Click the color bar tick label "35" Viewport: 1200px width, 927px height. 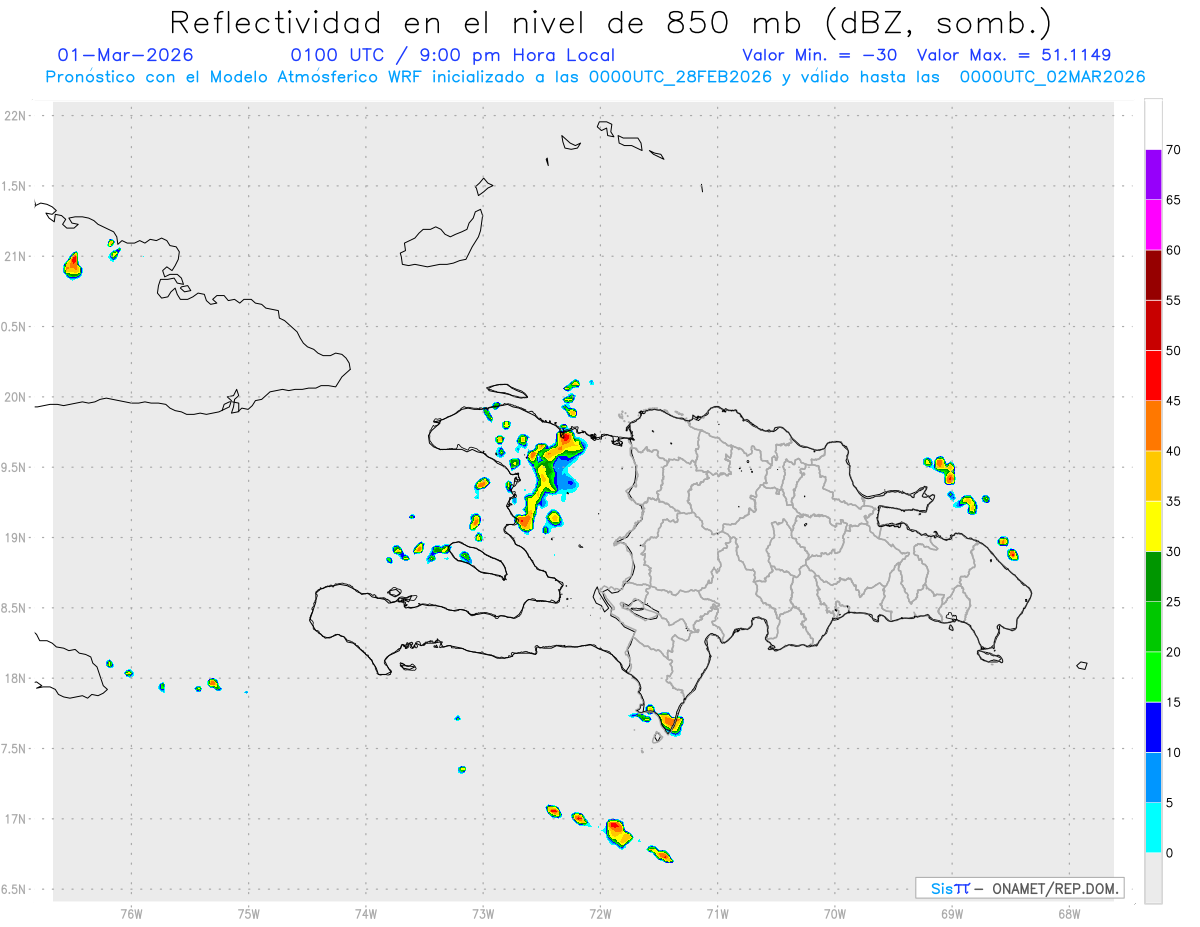pyautogui.click(x=1174, y=501)
